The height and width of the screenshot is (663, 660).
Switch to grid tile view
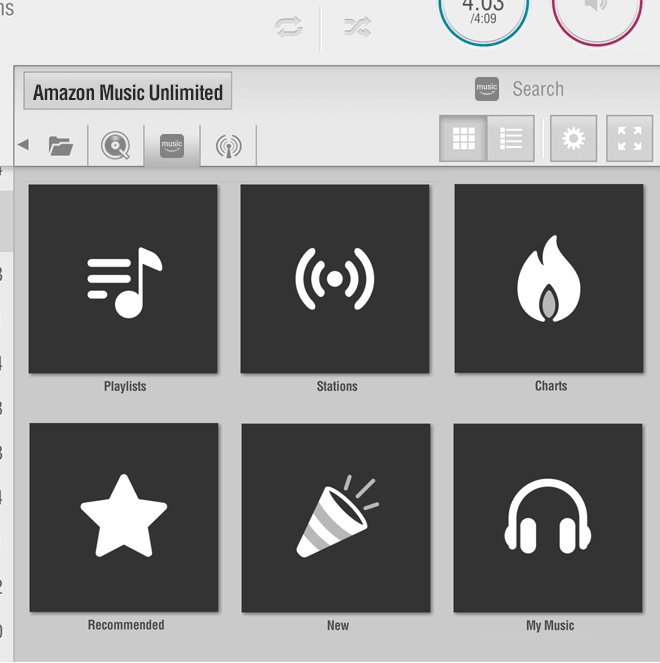[x=463, y=139]
